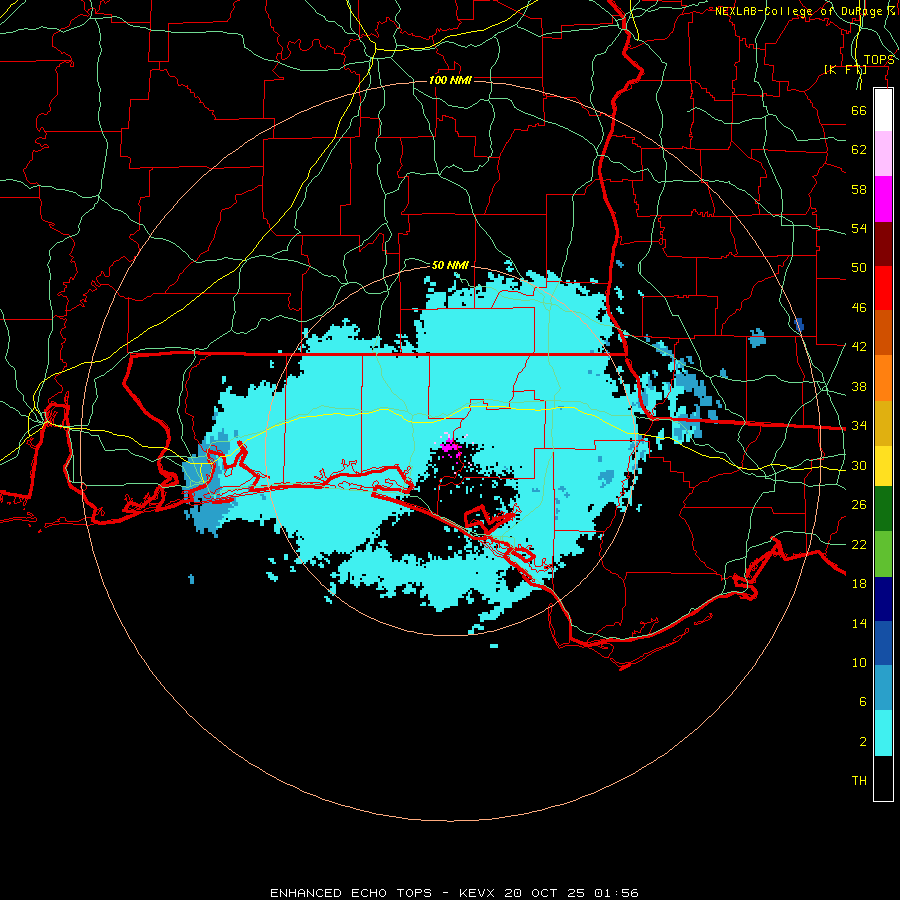The image size is (900, 900).
Task: Click the legend value "22"
Action: click(859, 544)
